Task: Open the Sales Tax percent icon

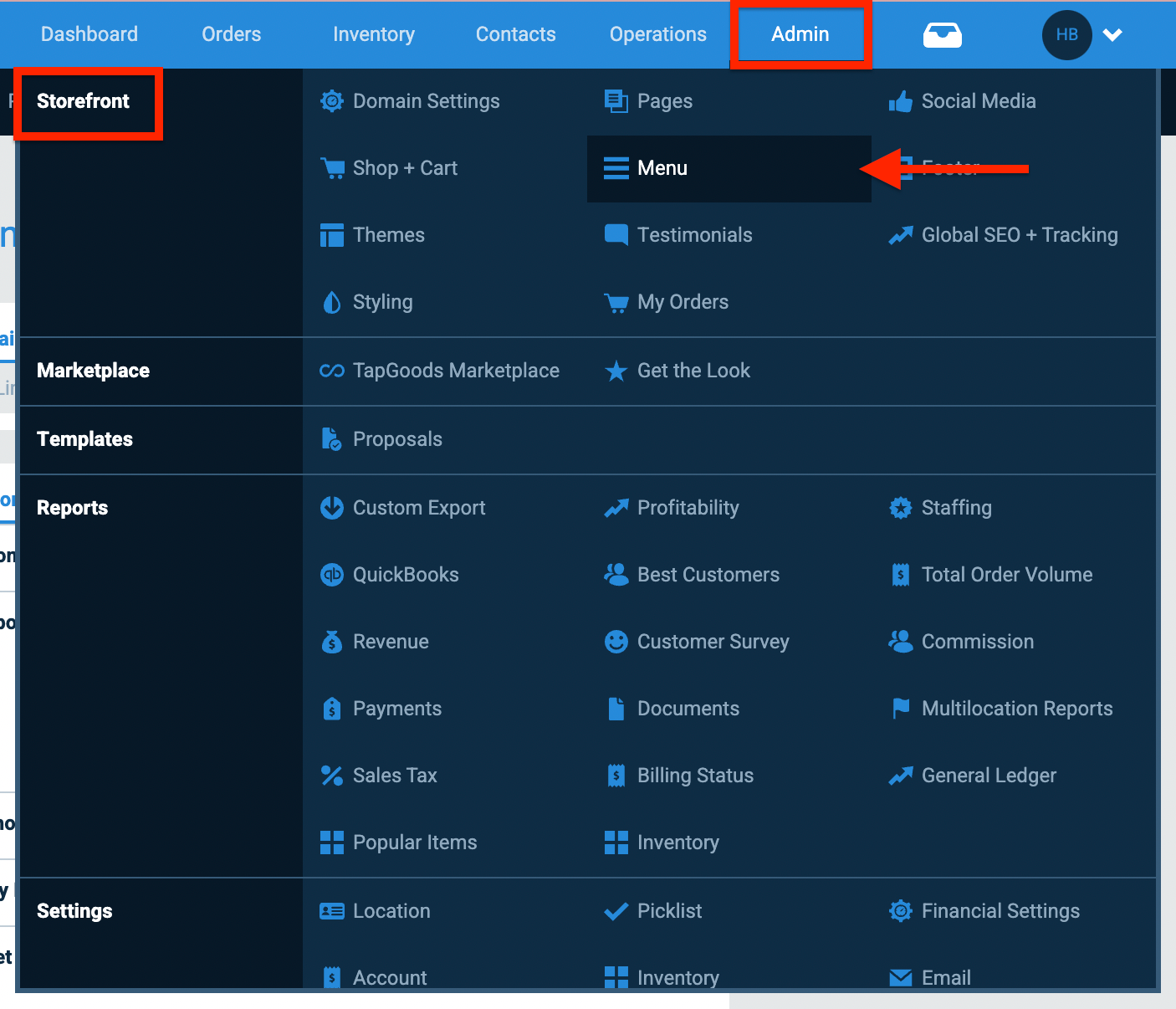Action: tap(332, 776)
